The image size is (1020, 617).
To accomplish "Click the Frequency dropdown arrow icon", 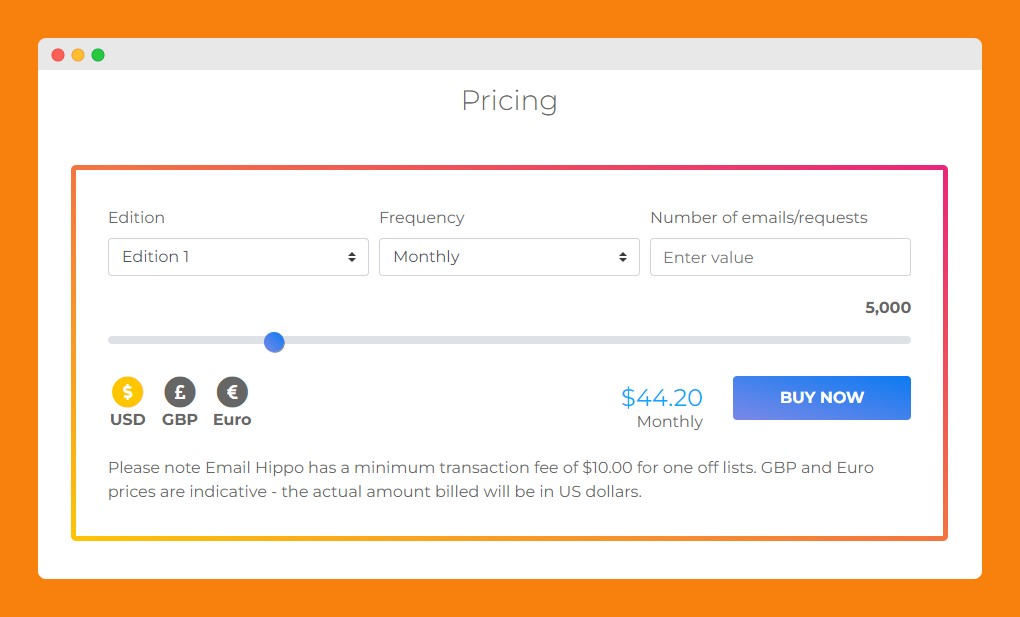I will pyautogui.click(x=623, y=257).
